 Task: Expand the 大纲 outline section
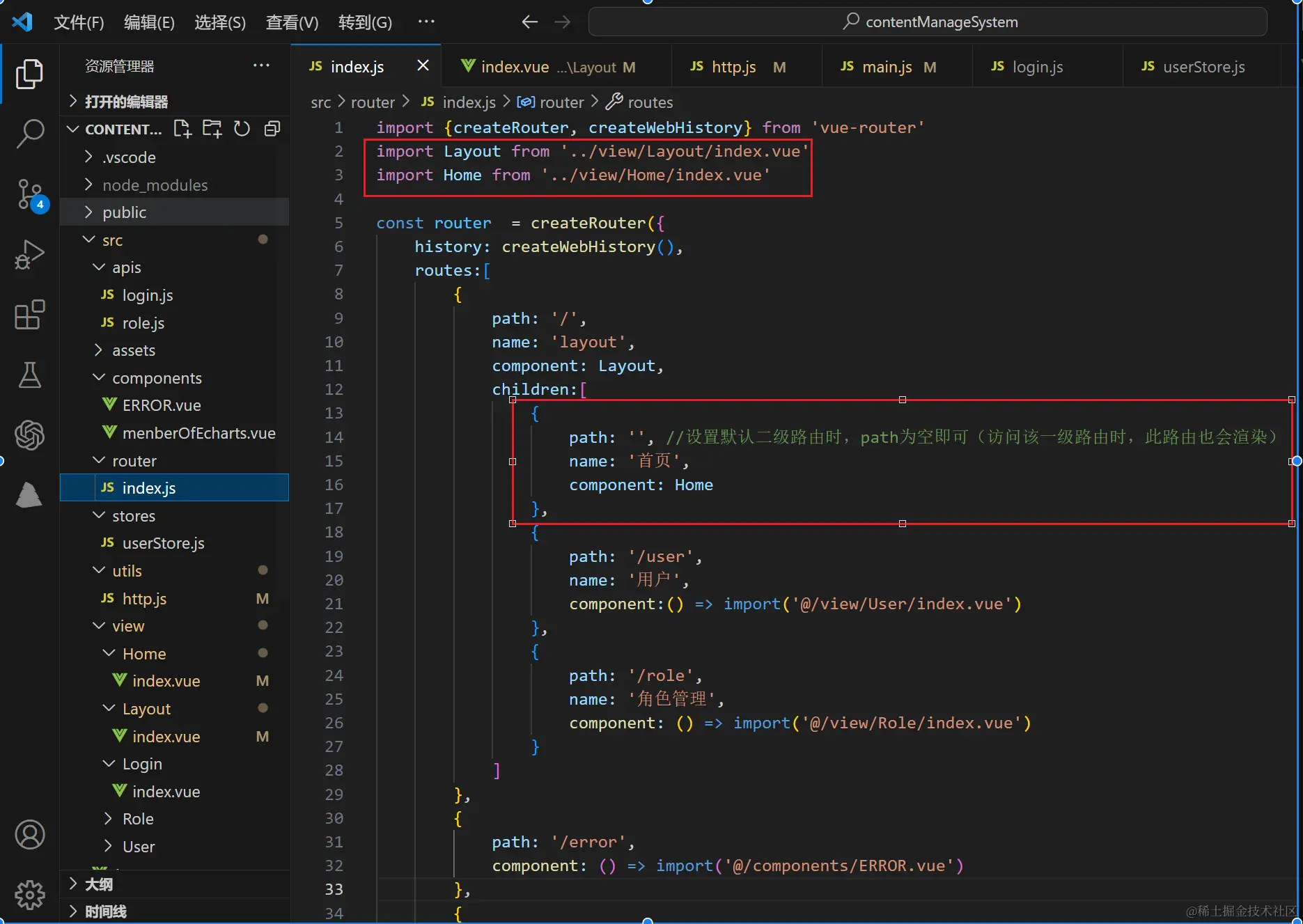coord(175,884)
